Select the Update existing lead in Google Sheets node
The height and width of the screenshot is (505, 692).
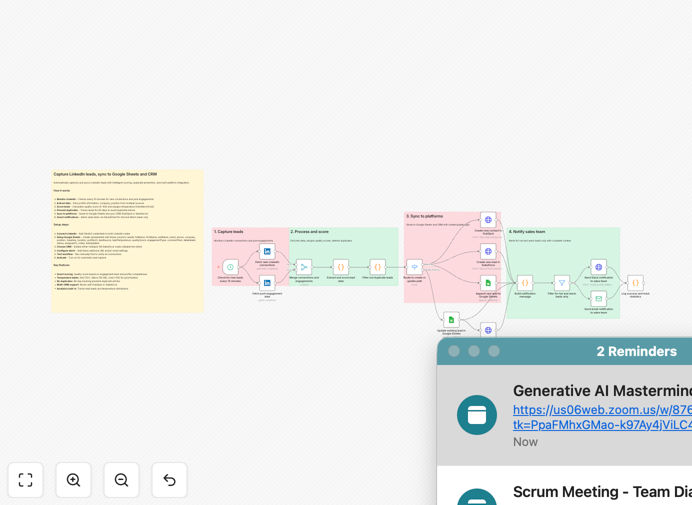[451, 320]
